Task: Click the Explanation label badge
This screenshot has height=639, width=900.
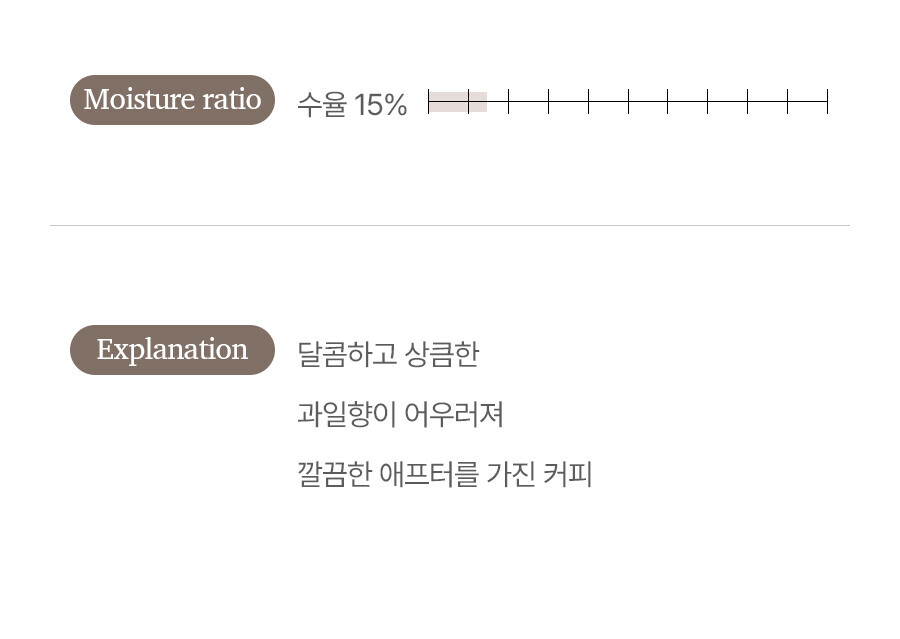Action: pos(172,350)
